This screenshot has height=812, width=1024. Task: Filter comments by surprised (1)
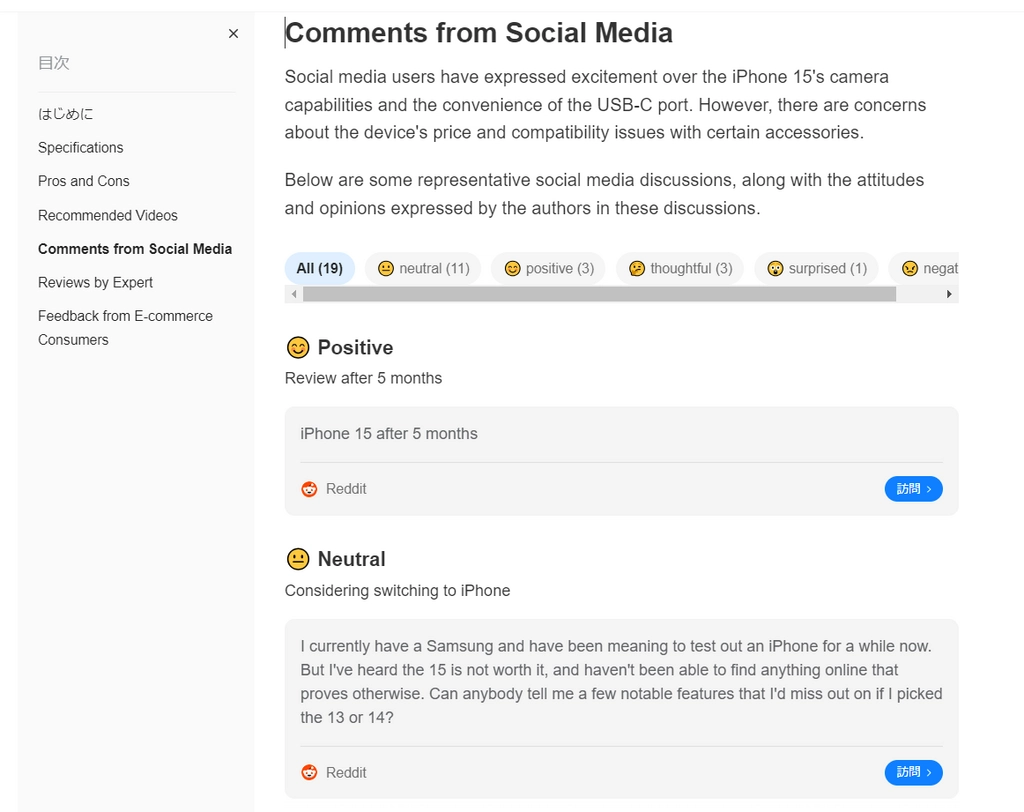pyautogui.click(x=816, y=268)
